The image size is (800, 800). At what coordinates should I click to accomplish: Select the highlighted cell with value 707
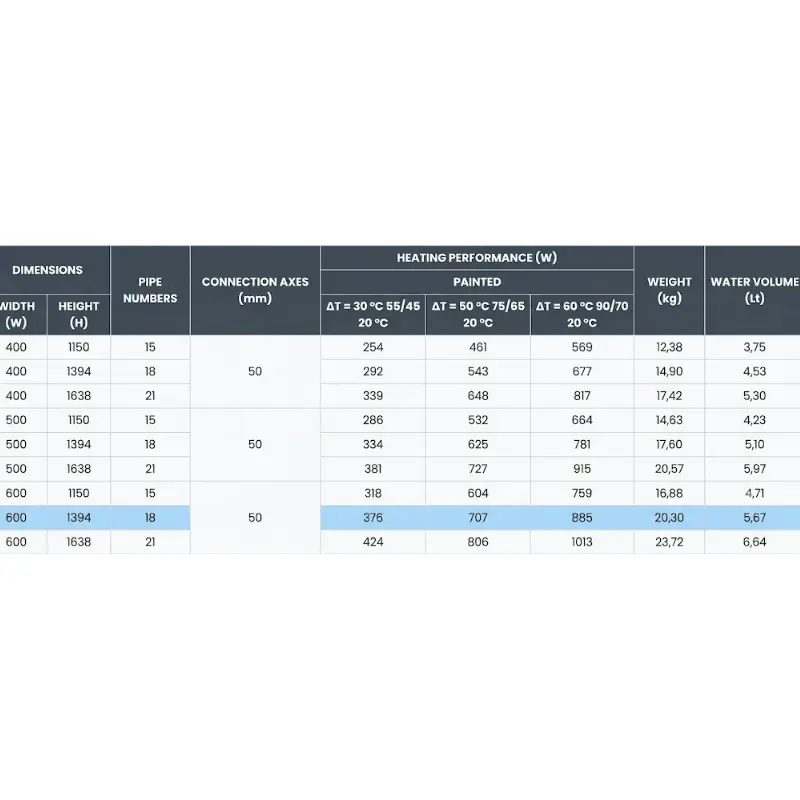478,518
